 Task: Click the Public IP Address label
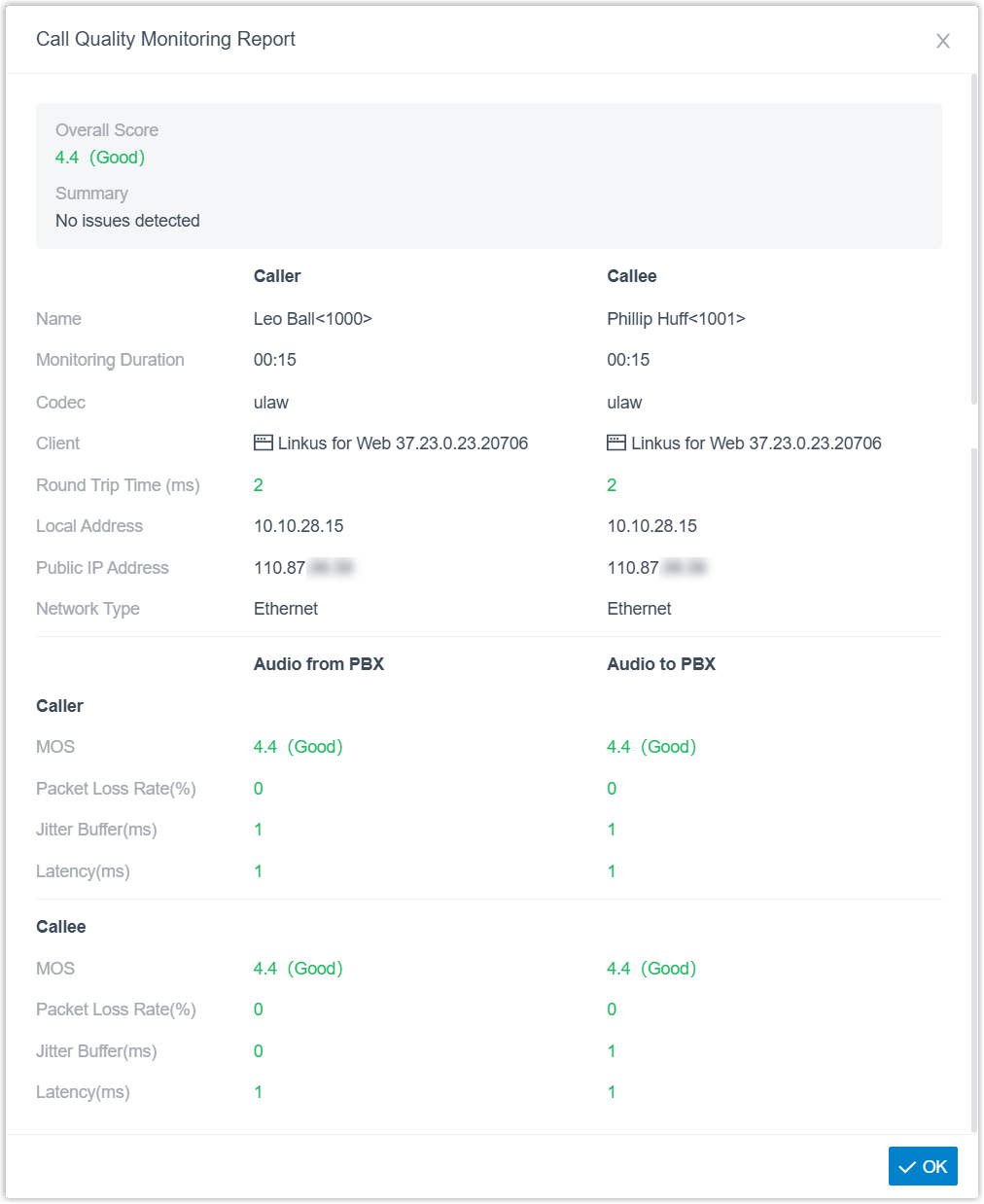click(102, 568)
